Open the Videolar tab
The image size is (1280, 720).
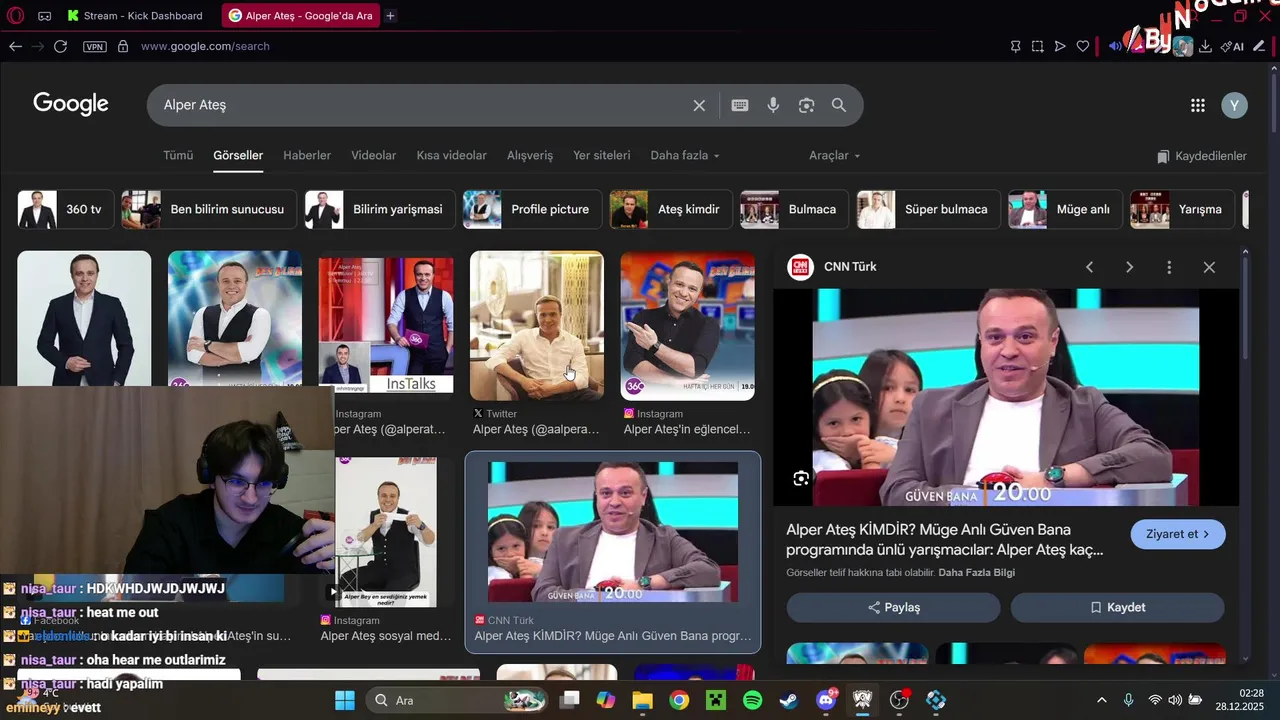pos(374,155)
